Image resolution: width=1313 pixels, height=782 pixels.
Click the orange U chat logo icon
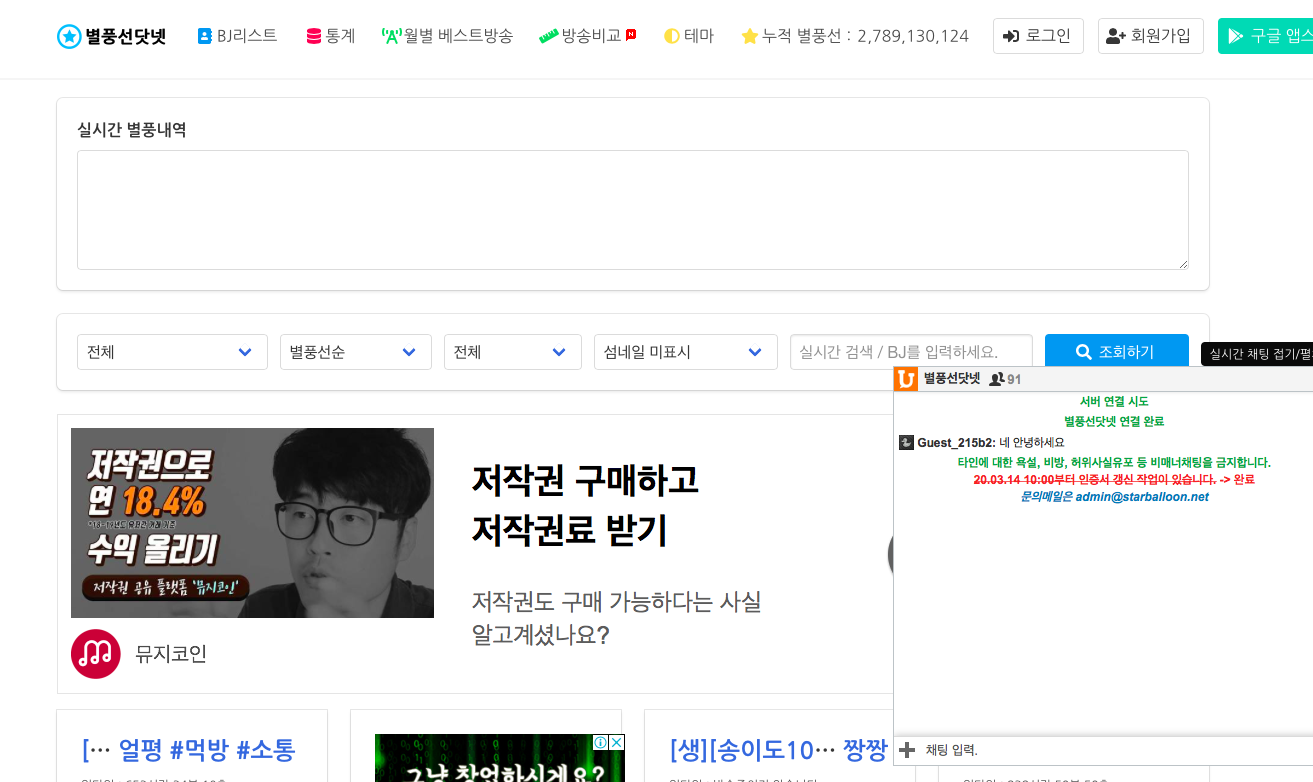(x=906, y=379)
